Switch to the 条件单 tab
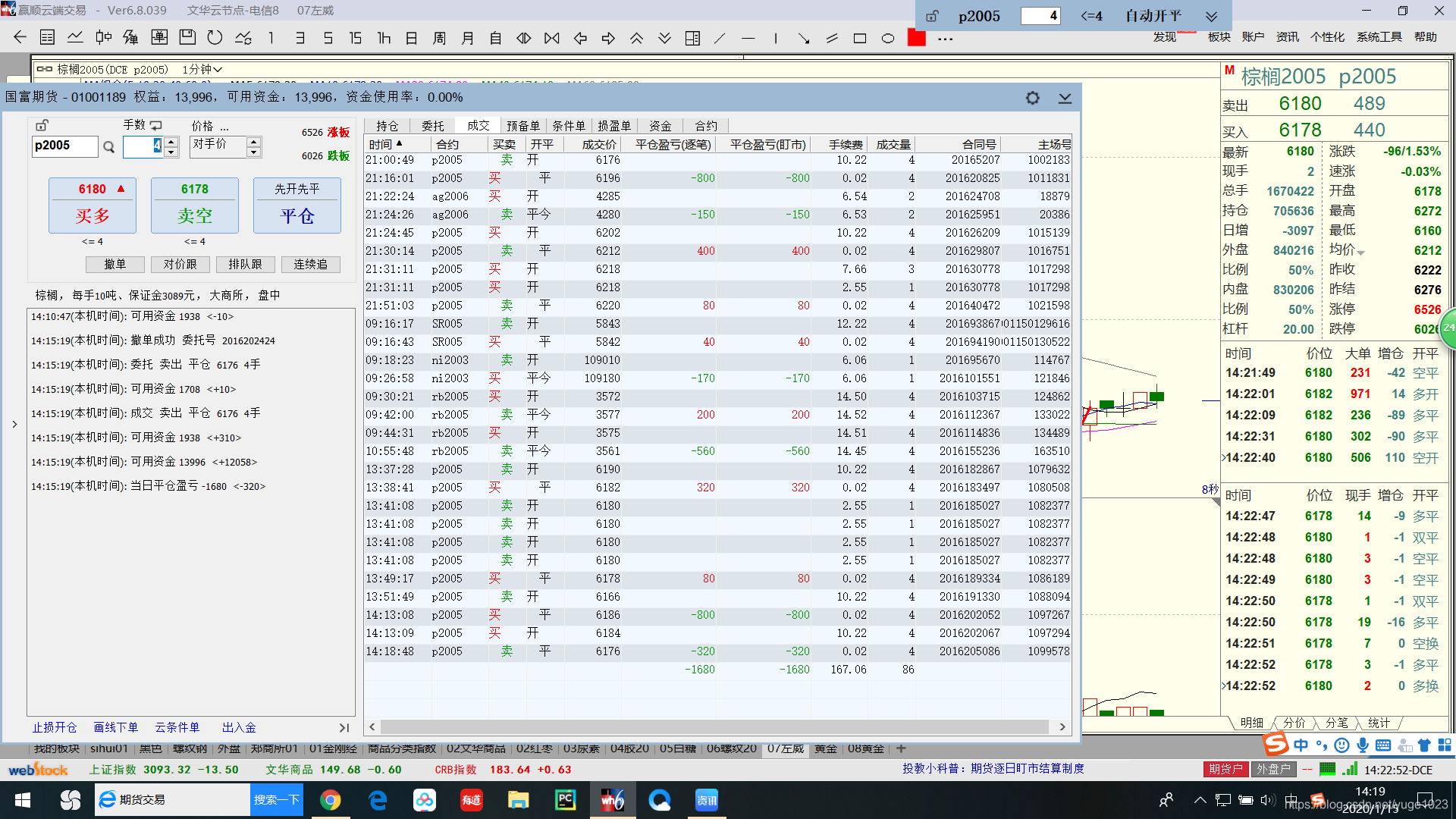This screenshot has height=819, width=1456. click(x=570, y=126)
